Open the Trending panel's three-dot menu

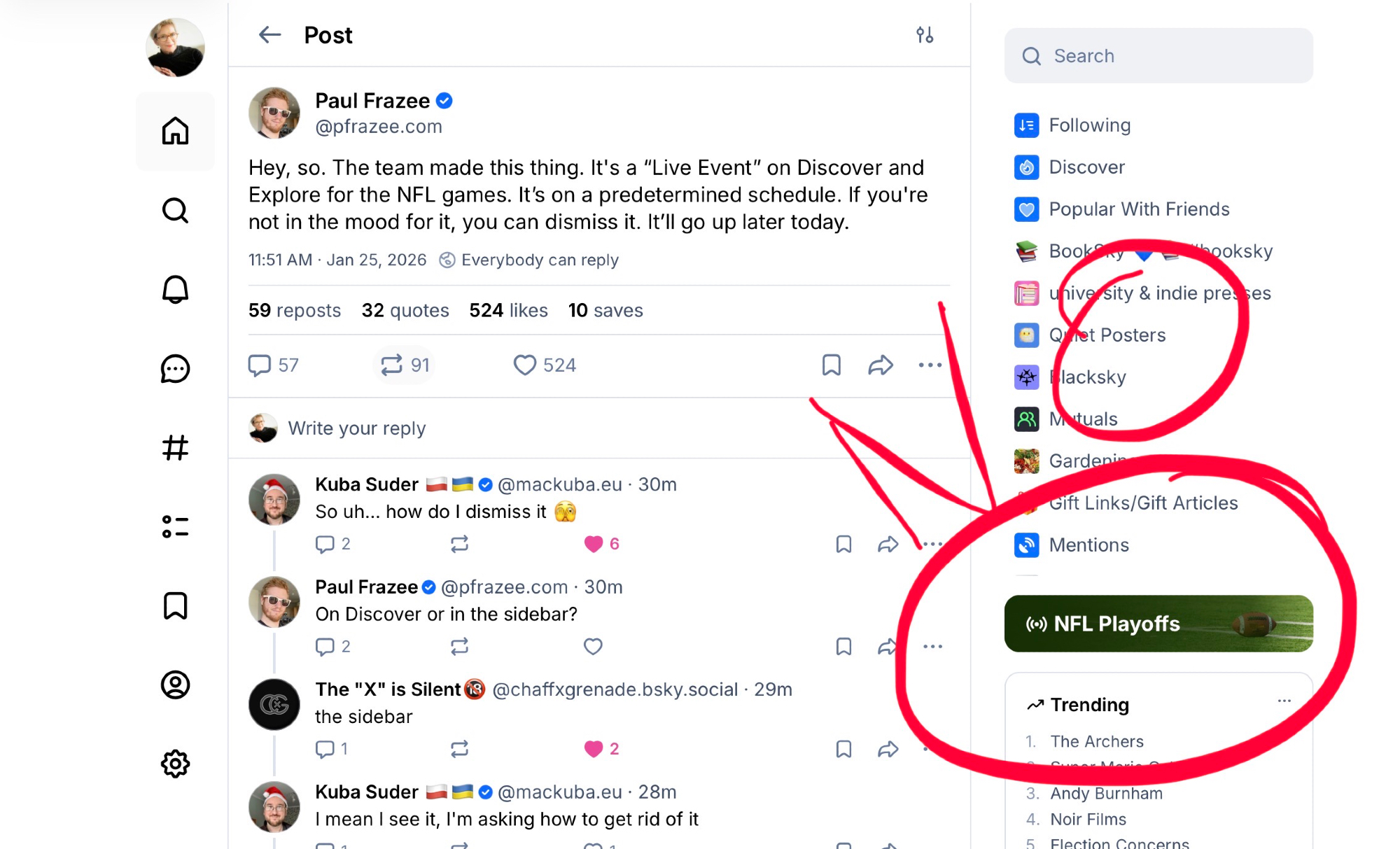point(1284,701)
